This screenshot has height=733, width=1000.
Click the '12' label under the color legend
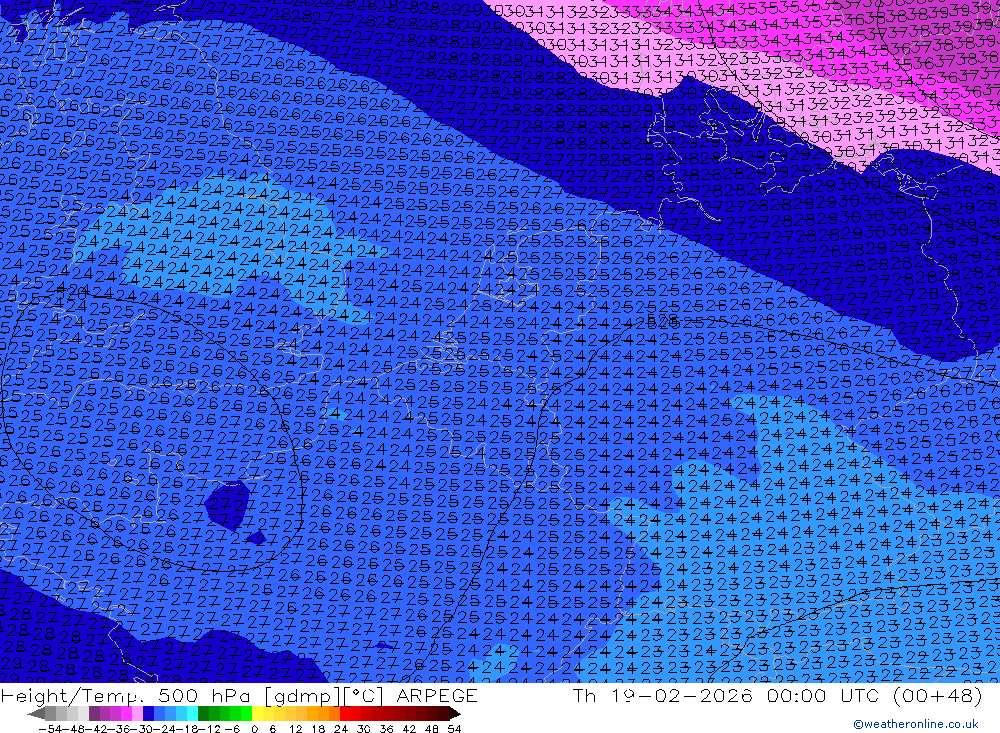pos(295,729)
